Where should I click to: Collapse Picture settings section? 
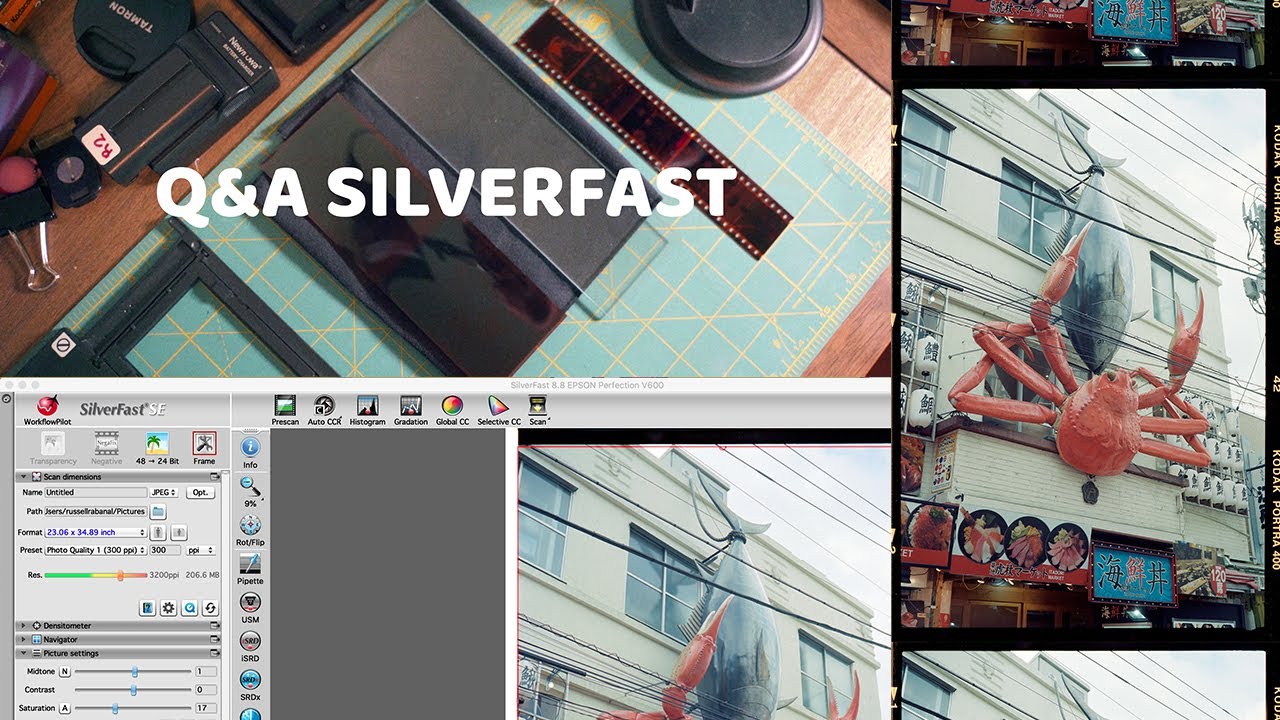pyautogui.click(x=24, y=653)
